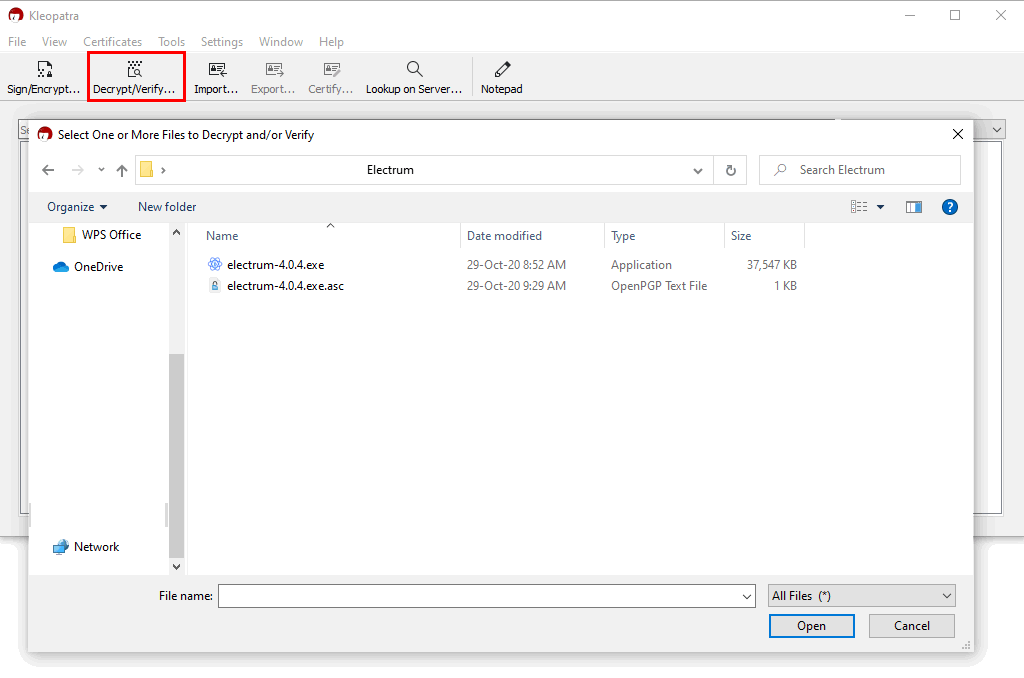Viewport: 1024px width, 678px height.
Task: Refresh the Electrum folder view
Action: (x=730, y=170)
